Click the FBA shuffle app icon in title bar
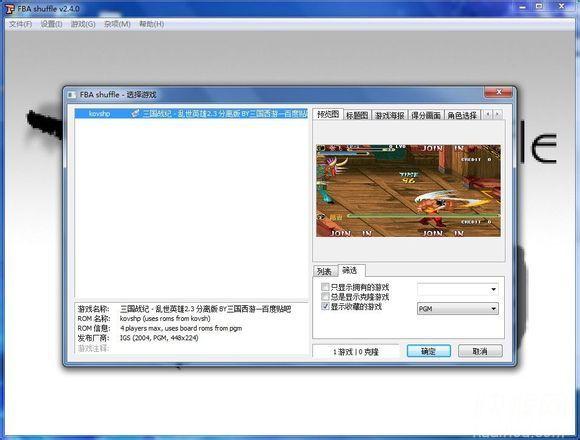This screenshot has width=580, height=440. pyautogui.click(x=10, y=9)
